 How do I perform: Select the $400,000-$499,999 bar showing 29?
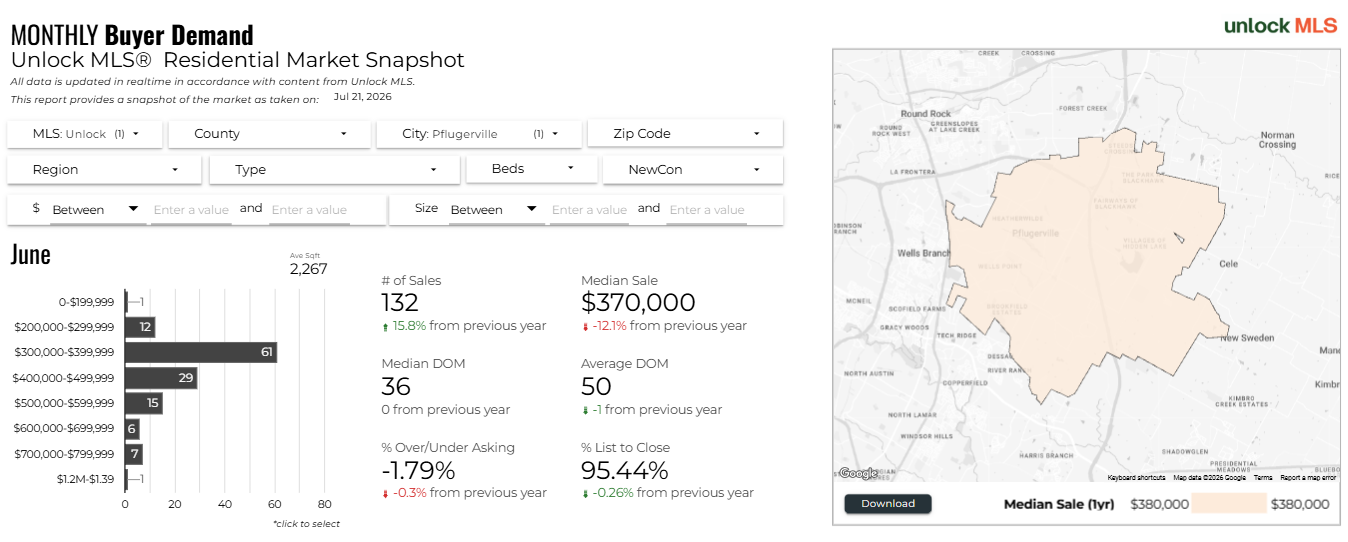click(x=161, y=378)
